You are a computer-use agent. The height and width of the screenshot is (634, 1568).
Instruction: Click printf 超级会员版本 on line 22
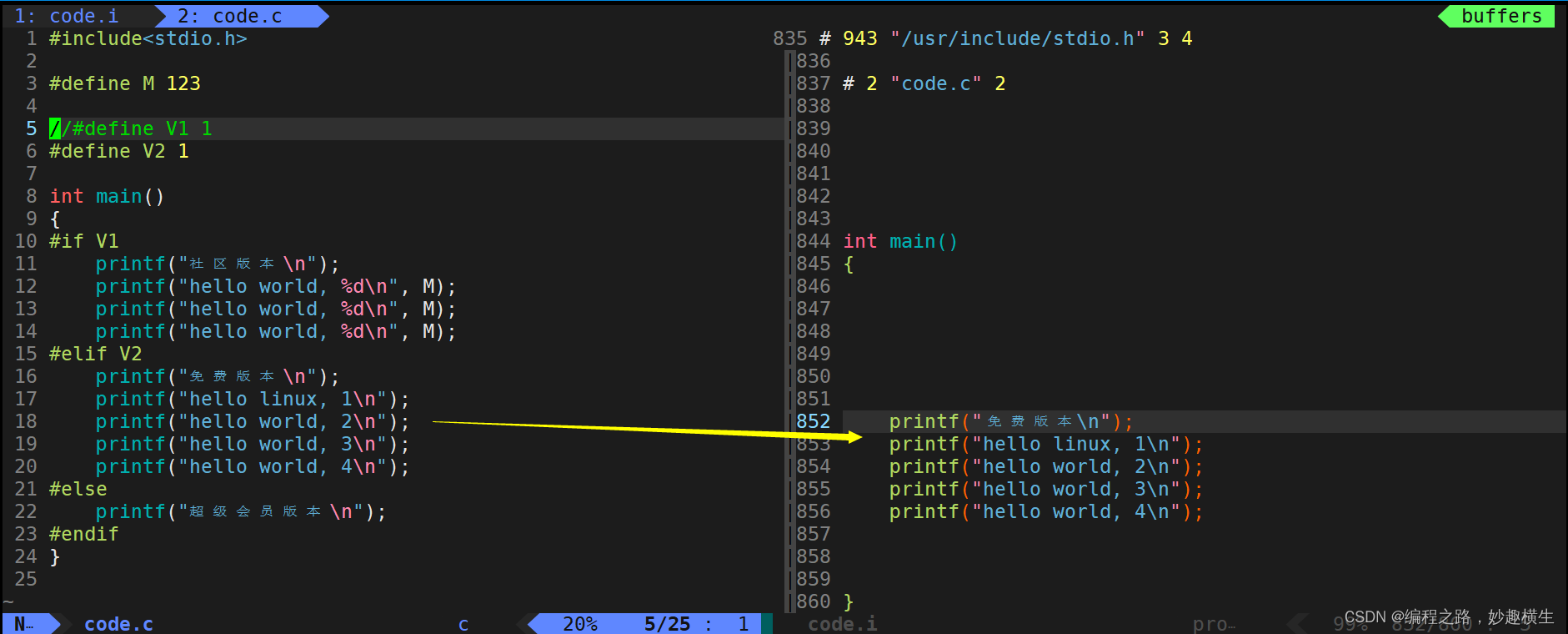241,511
